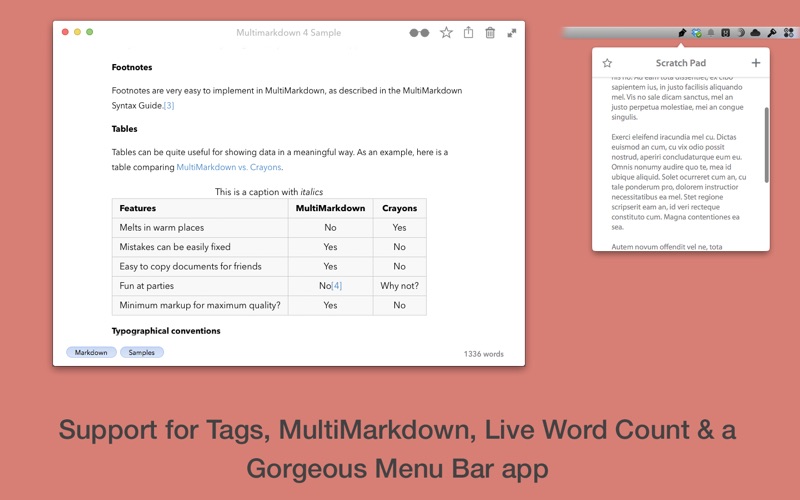Image resolution: width=800 pixels, height=500 pixels.
Task: Click the paragraph starting 'Exerci eleifend' in Scratch Pad
Action: coord(679,182)
